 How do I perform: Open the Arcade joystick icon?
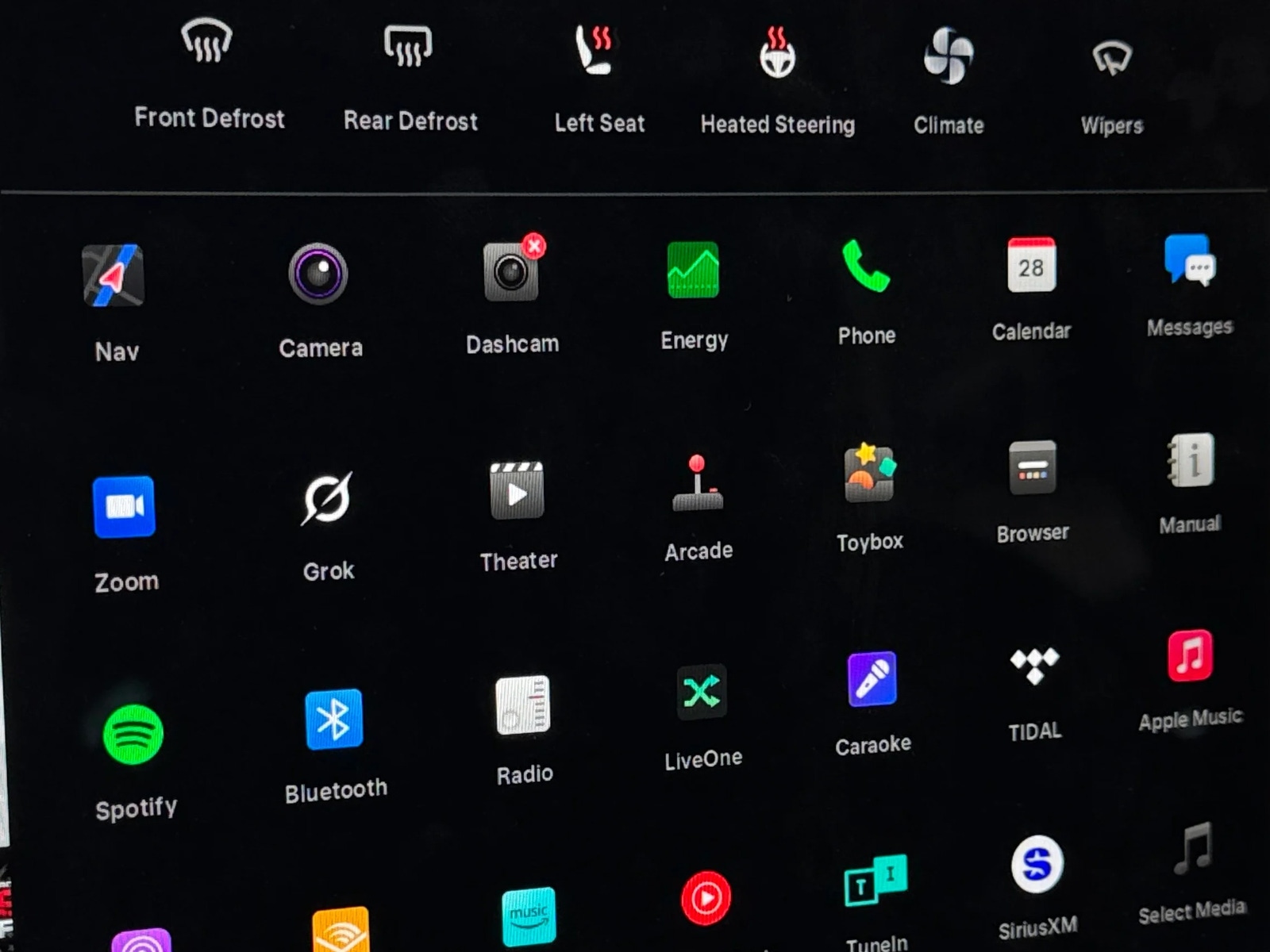tap(697, 483)
